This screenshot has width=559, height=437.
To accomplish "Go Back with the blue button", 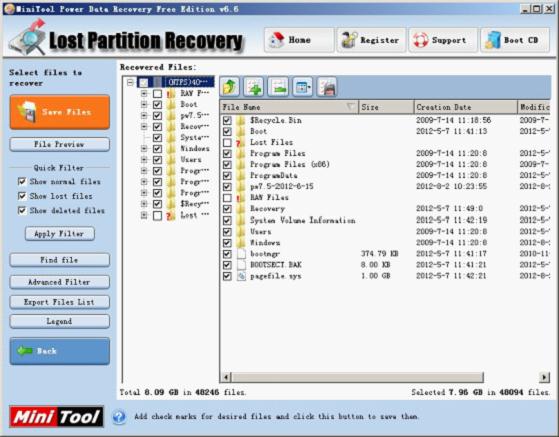I will tap(60, 351).
